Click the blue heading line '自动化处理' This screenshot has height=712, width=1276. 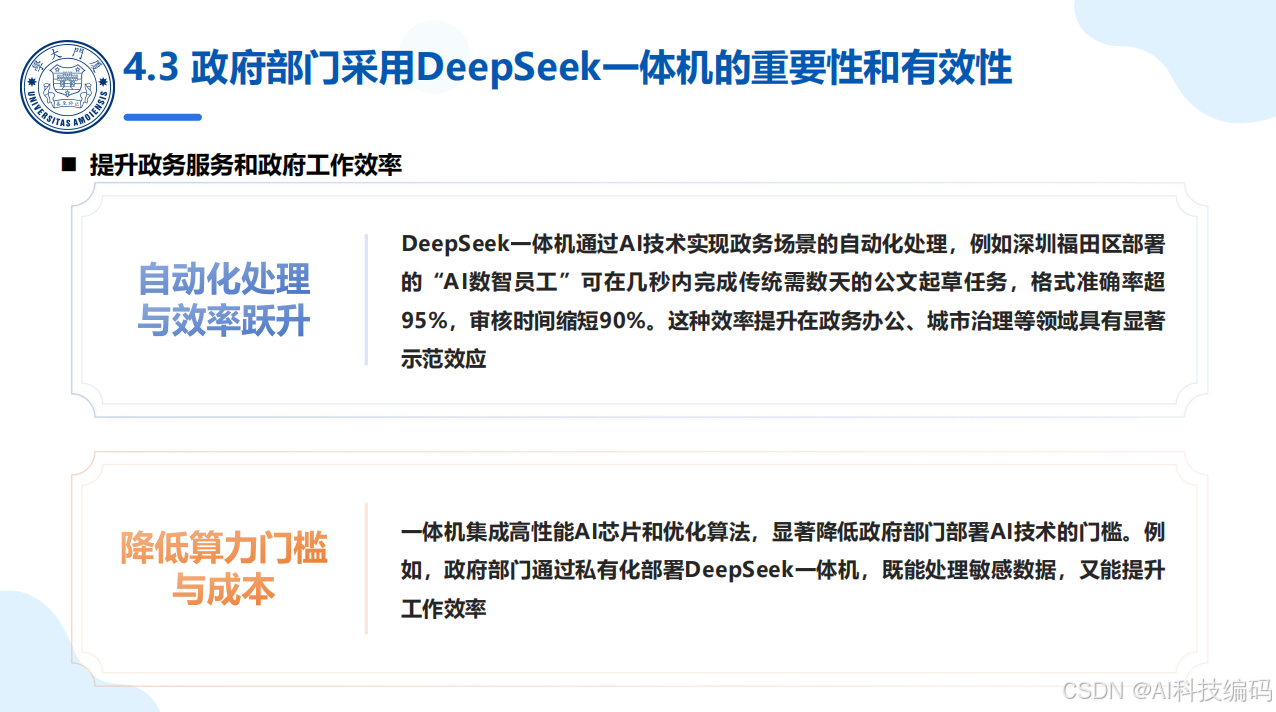tap(224, 279)
